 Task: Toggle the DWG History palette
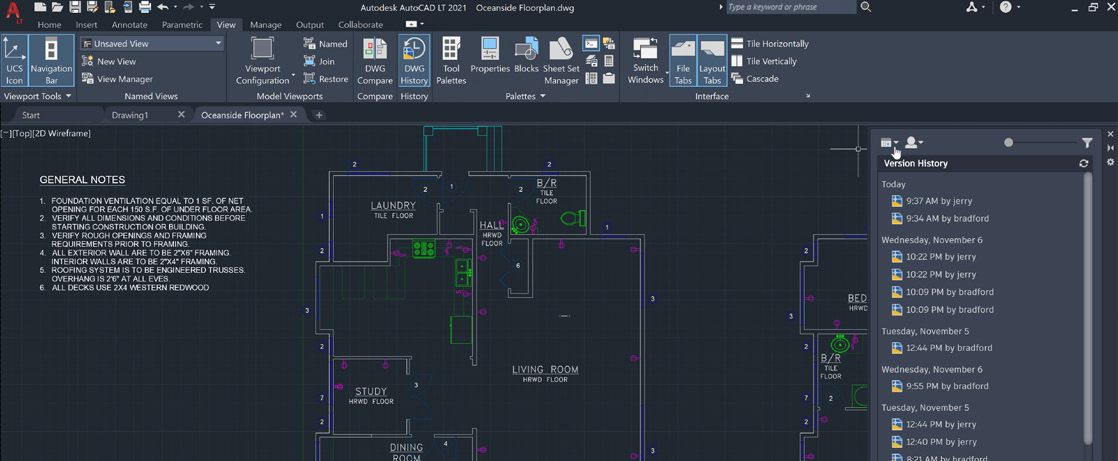pos(414,60)
